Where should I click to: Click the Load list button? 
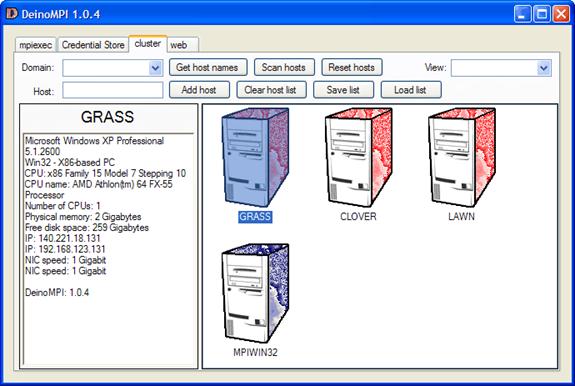[x=411, y=90]
